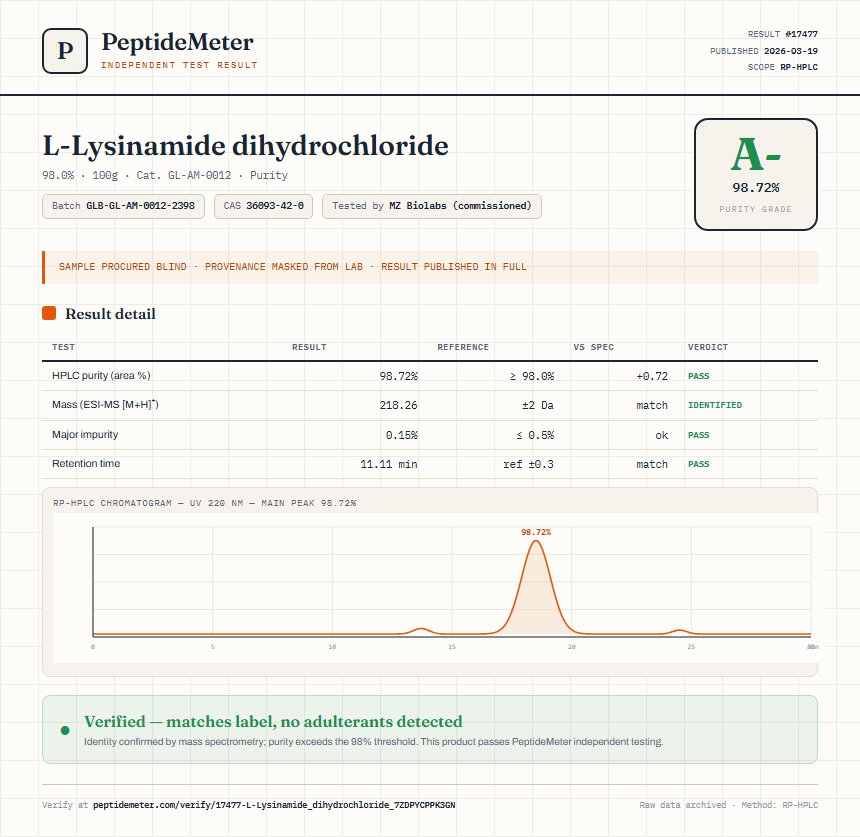This screenshot has height=837, width=860.
Task: Click the 98.72% label above peak
Action: pyautogui.click(x=536, y=532)
